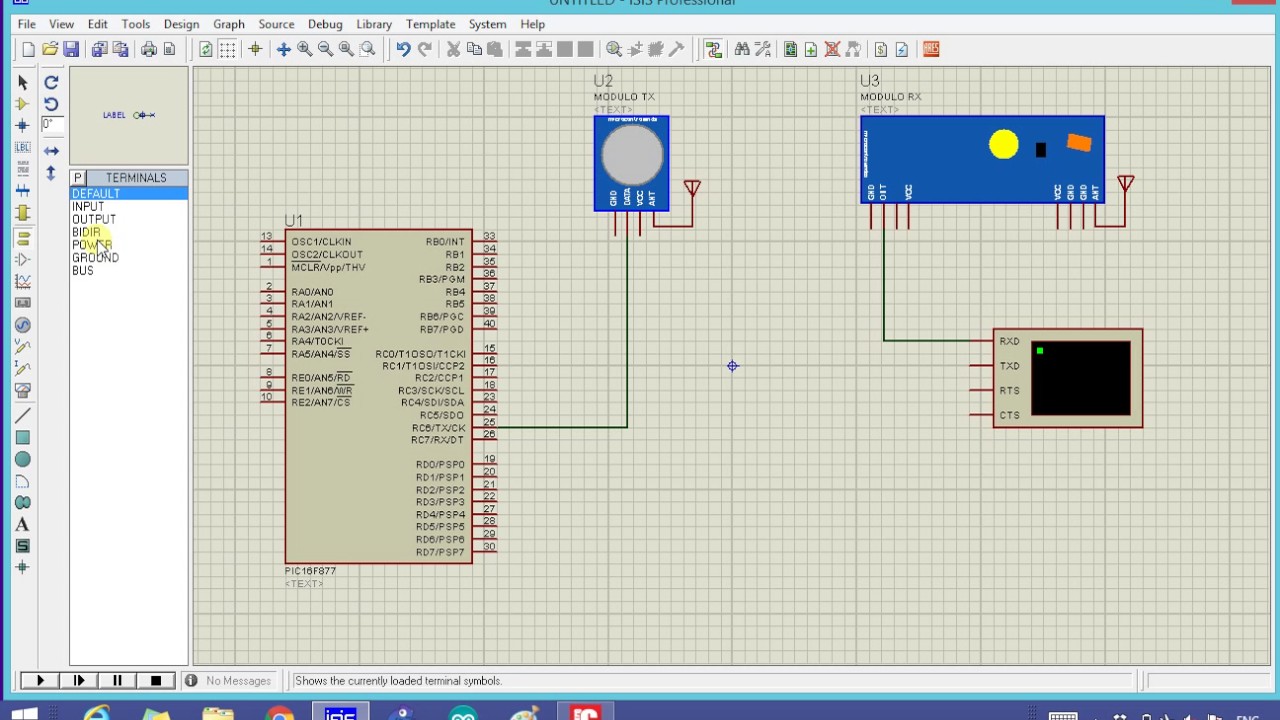Click the P pick terminals button

pyautogui.click(x=77, y=178)
